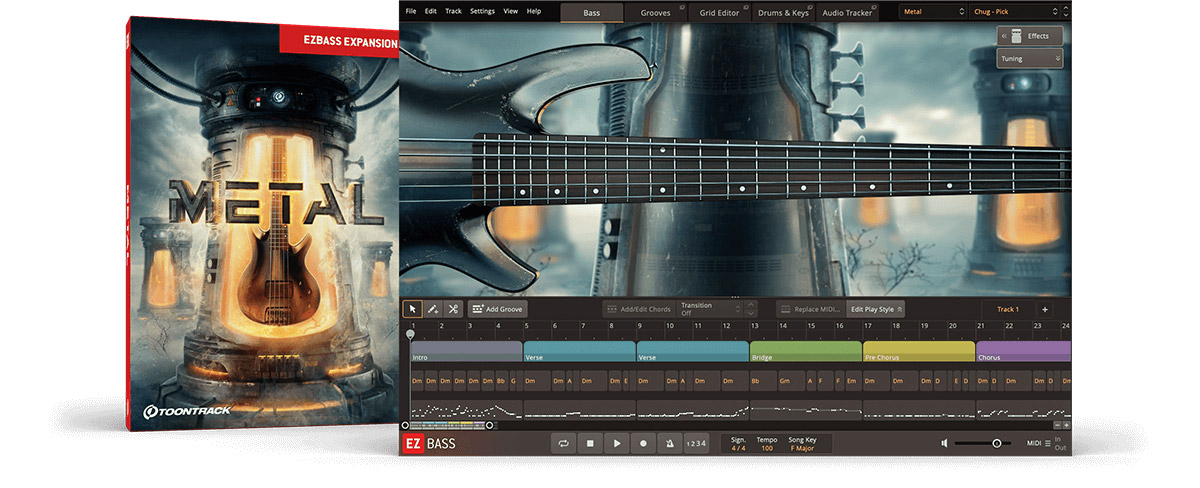Click the Gm chord block
The height and width of the screenshot is (488, 1200).
[x=791, y=381]
